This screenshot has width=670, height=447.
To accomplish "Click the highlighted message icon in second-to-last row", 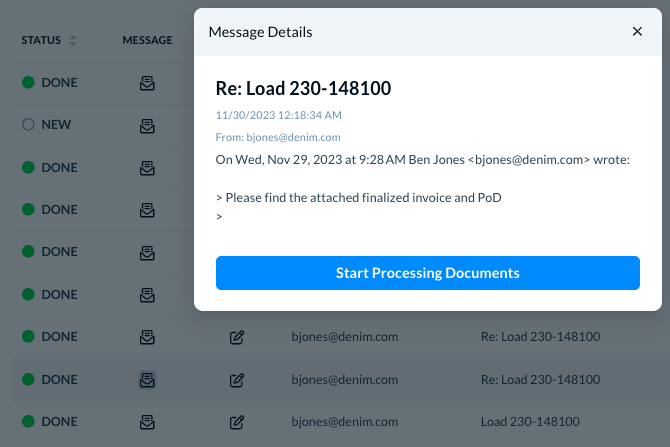I will pyautogui.click(x=147, y=380).
